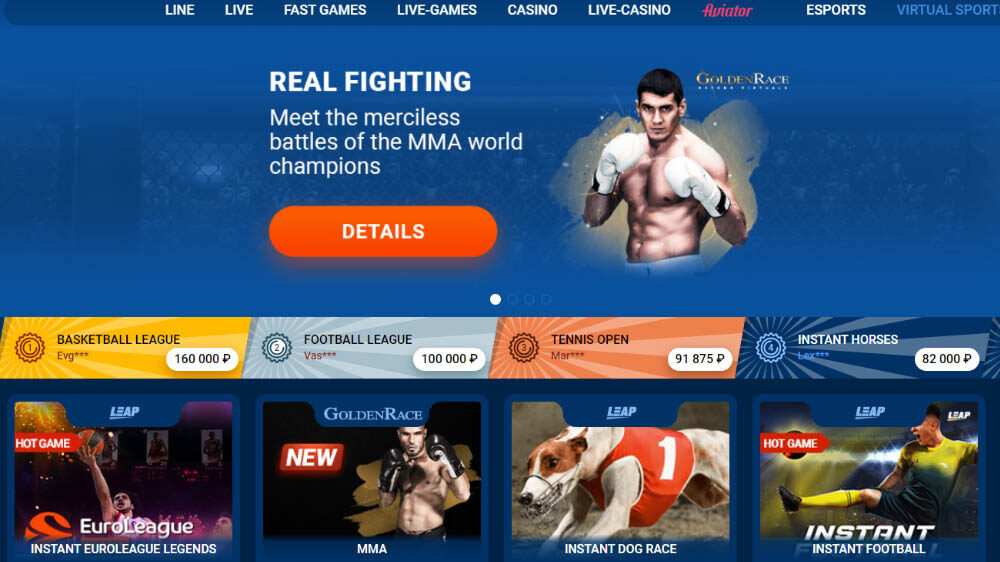Click the rank 2 medal icon for Football League

(276, 348)
